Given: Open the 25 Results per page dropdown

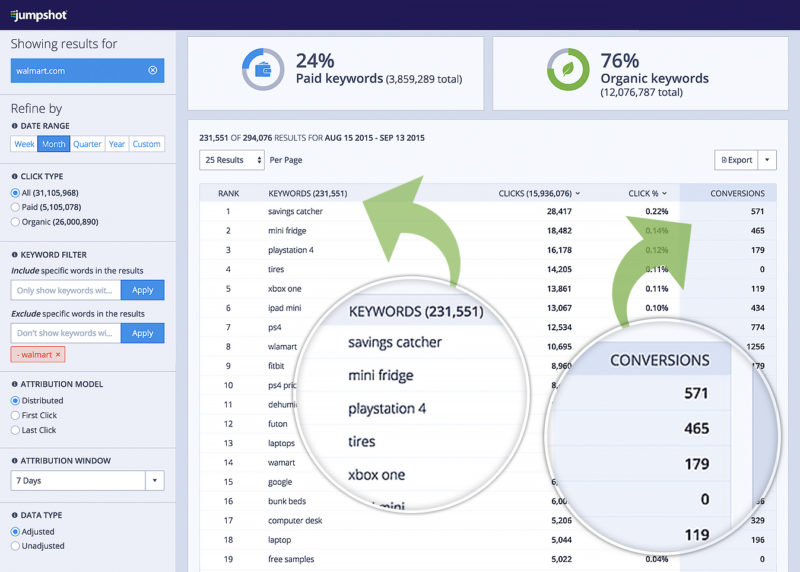Looking at the screenshot, I should 232,160.
